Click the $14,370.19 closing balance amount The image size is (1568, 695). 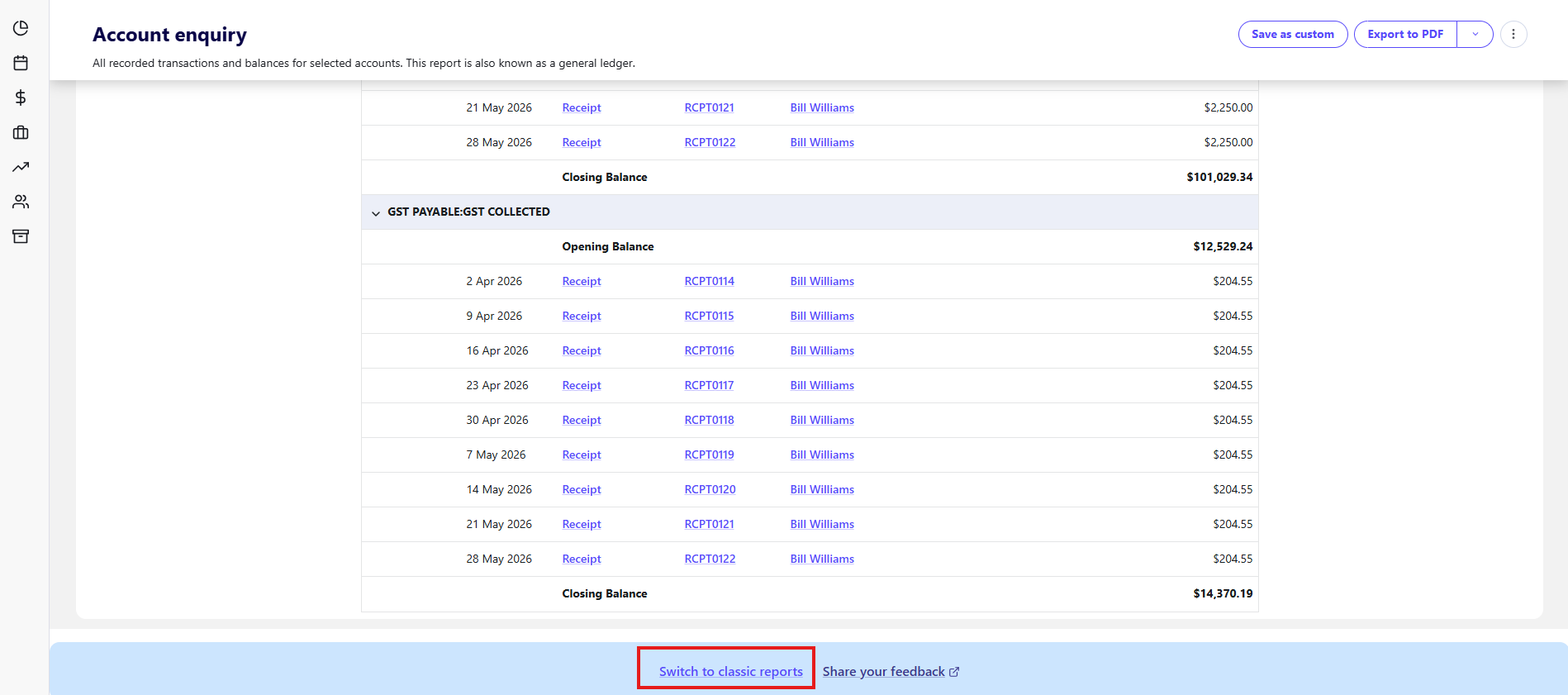(1223, 593)
